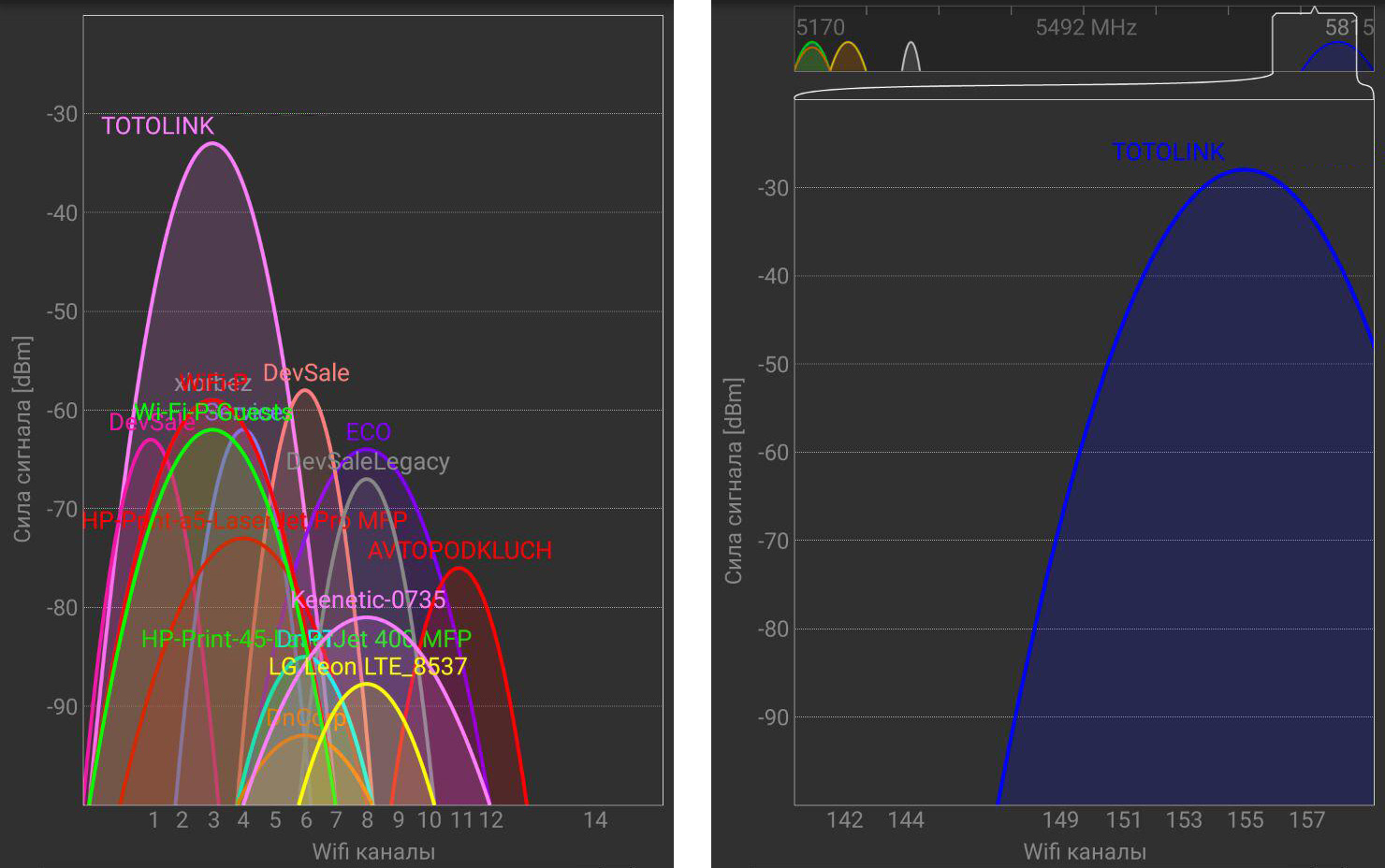Click the 5170 frequency label in the overview strip
The height and width of the screenshot is (868, 1385).
(820, 27)
